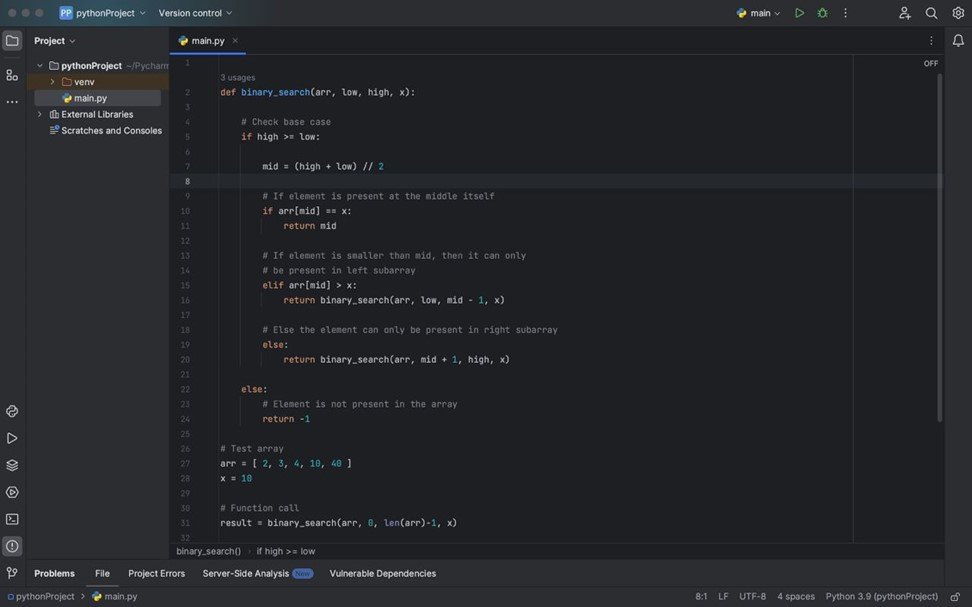Click the '# Function call' comment
This screenshot has width=972, height=607.
click(x=259, y=508)
